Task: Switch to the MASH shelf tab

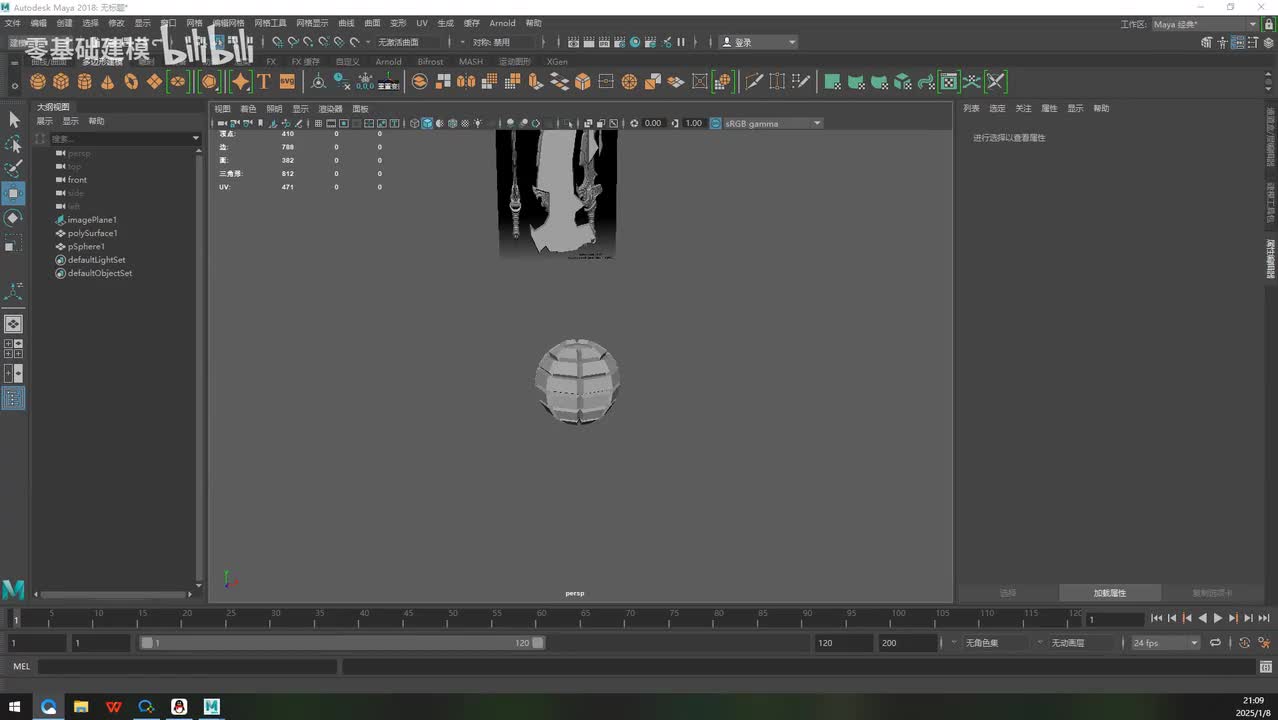Action: pyautogui.click(x=470, y=62)
